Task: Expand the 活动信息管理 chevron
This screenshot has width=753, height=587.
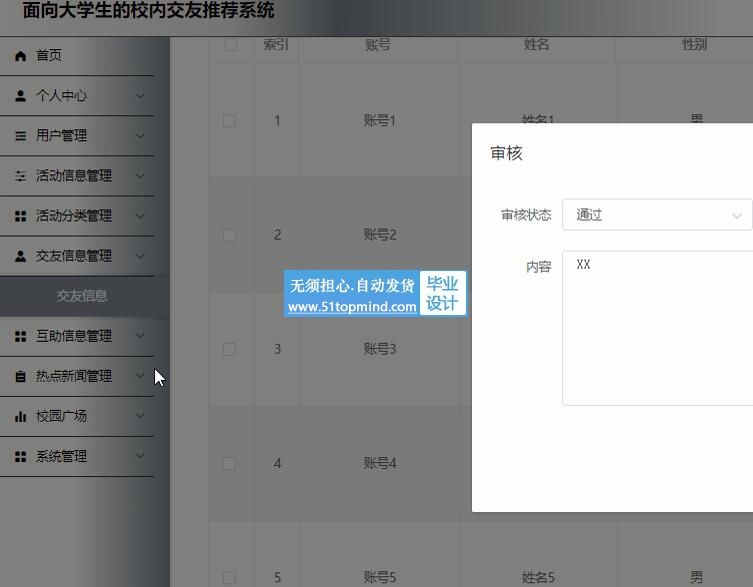Action: [140, 176]
